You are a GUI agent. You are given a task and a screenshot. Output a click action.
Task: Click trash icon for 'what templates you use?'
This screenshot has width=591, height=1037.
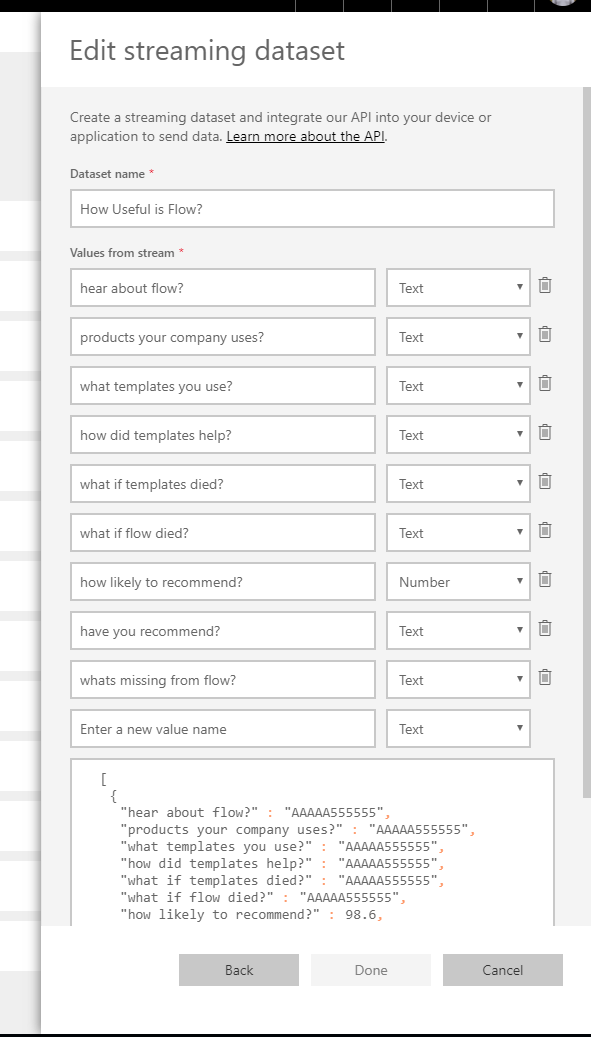545,383
